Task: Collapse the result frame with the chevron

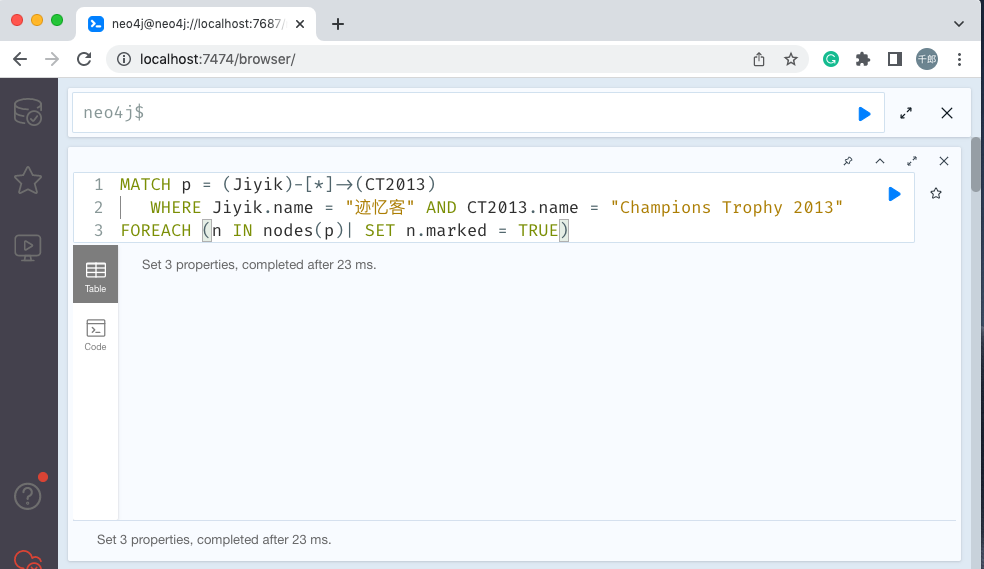Action: [880, 161]
